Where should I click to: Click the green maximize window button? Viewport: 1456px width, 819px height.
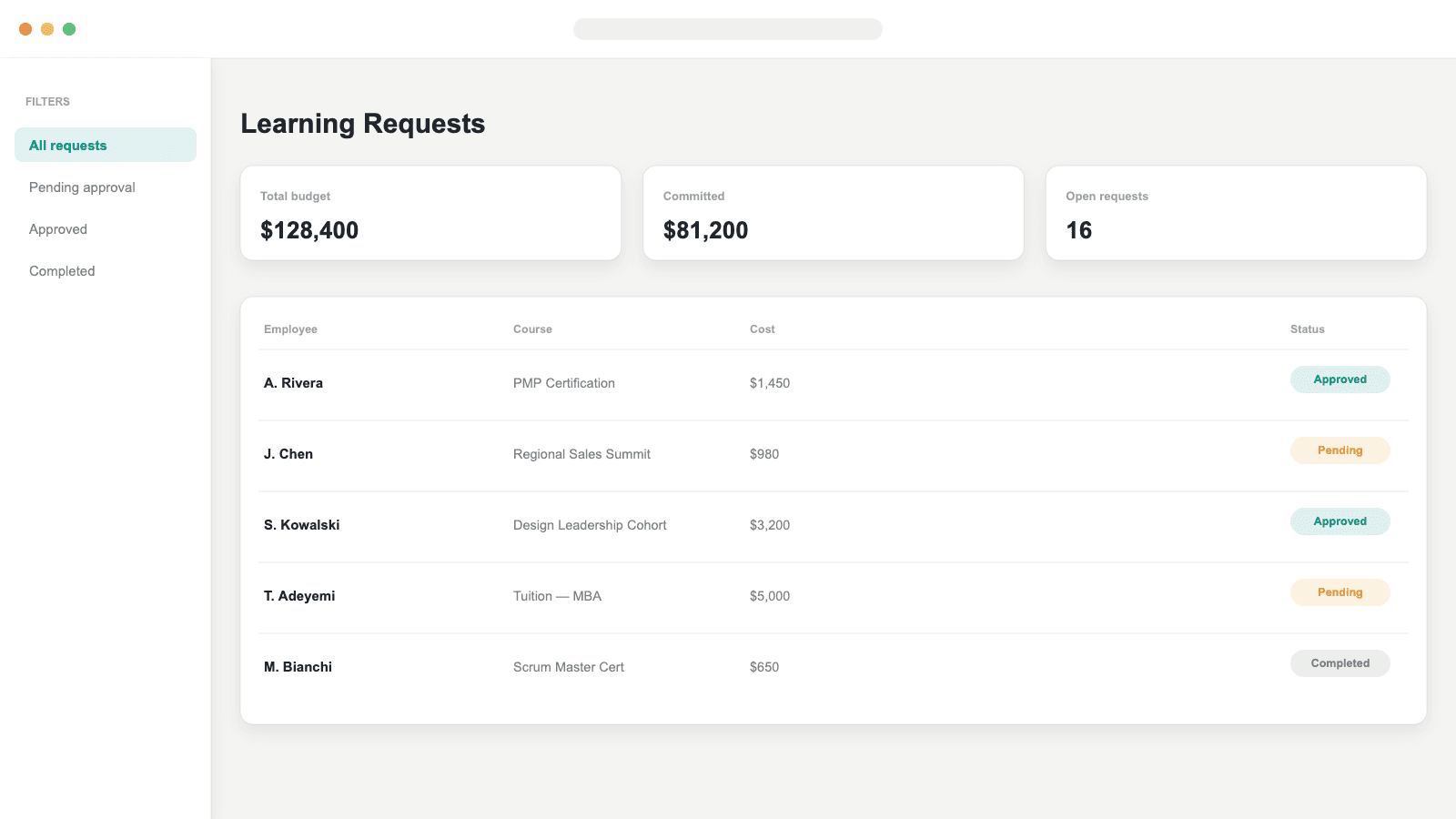click(x=69, y=29)
